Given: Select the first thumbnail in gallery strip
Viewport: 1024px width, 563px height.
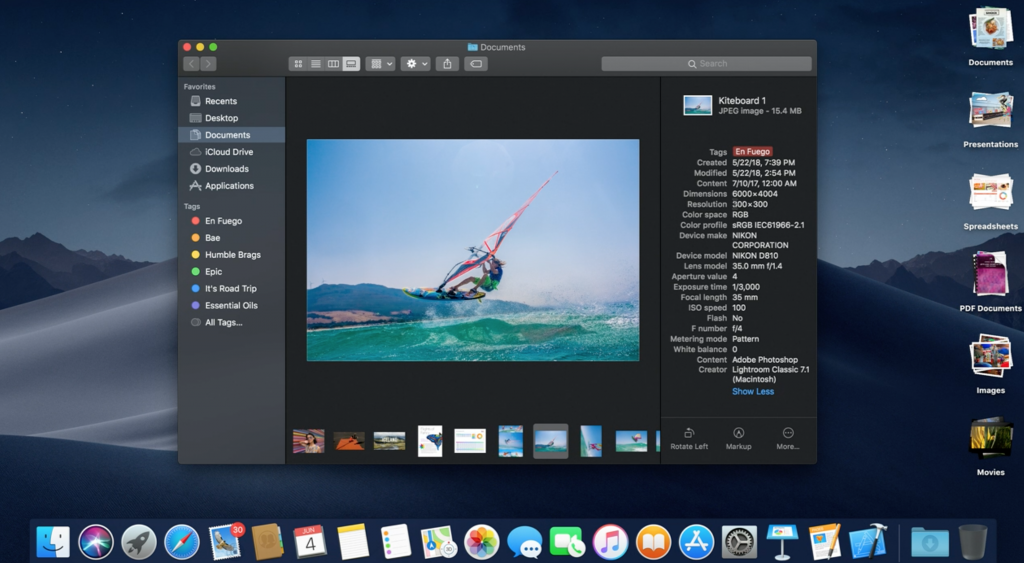Looking at the screenshot, I should click(308, 441).
